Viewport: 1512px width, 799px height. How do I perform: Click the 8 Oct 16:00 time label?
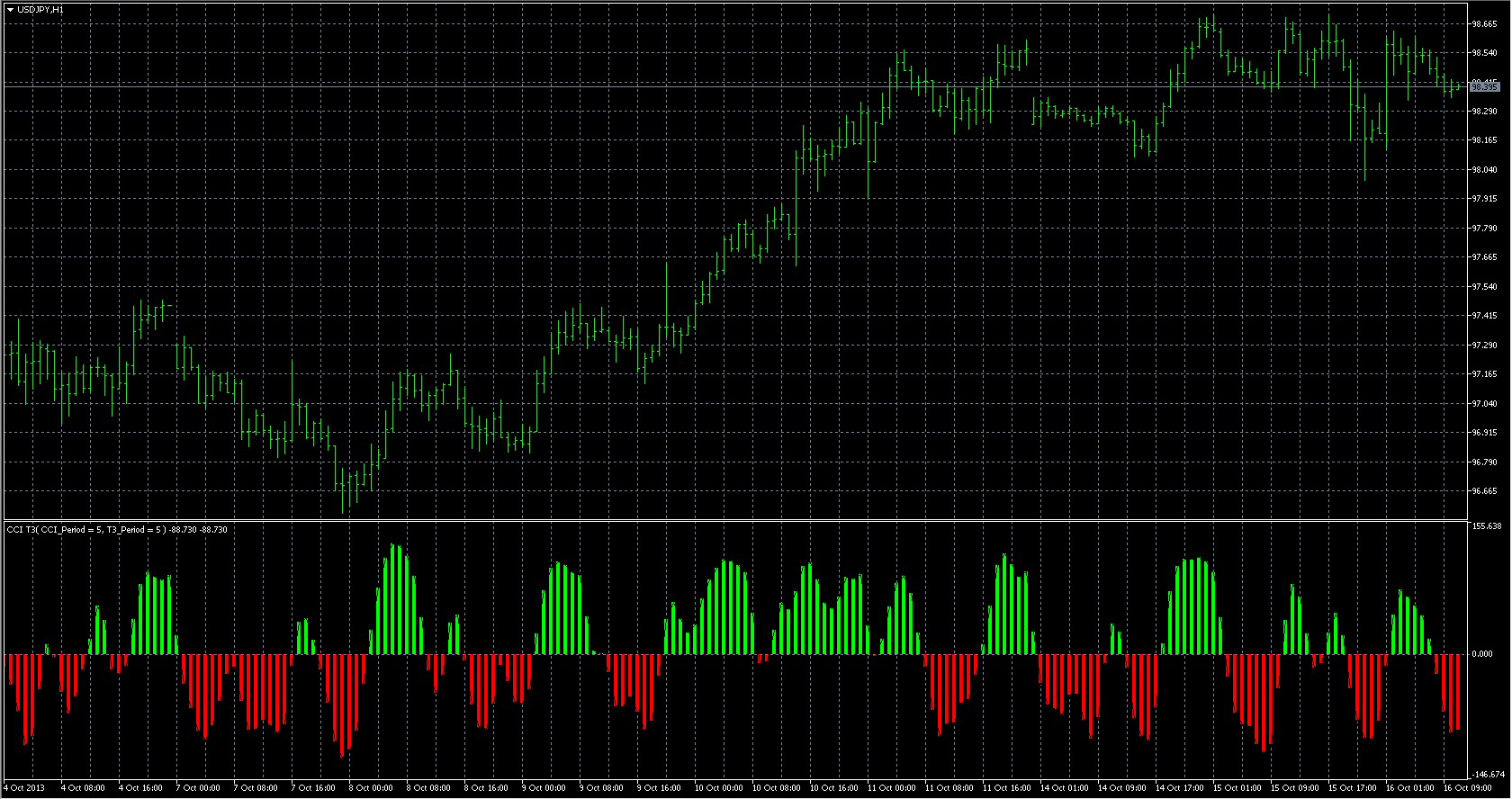tap(486, 788)
